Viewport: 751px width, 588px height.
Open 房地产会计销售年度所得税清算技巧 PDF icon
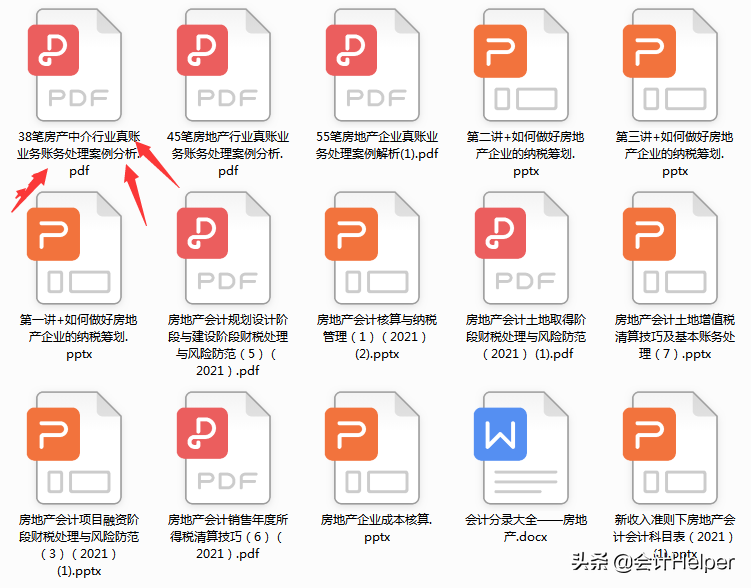pyautogui.click(x=224, y=448)
